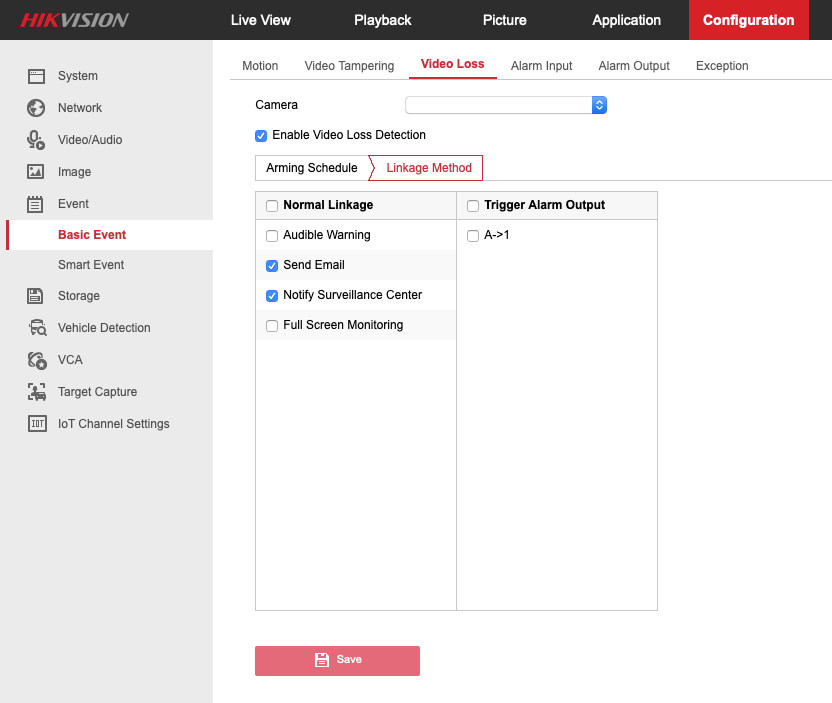Click the Storage disk icon
This screenshot has width=832, height=703.
(x=36, y=296)
